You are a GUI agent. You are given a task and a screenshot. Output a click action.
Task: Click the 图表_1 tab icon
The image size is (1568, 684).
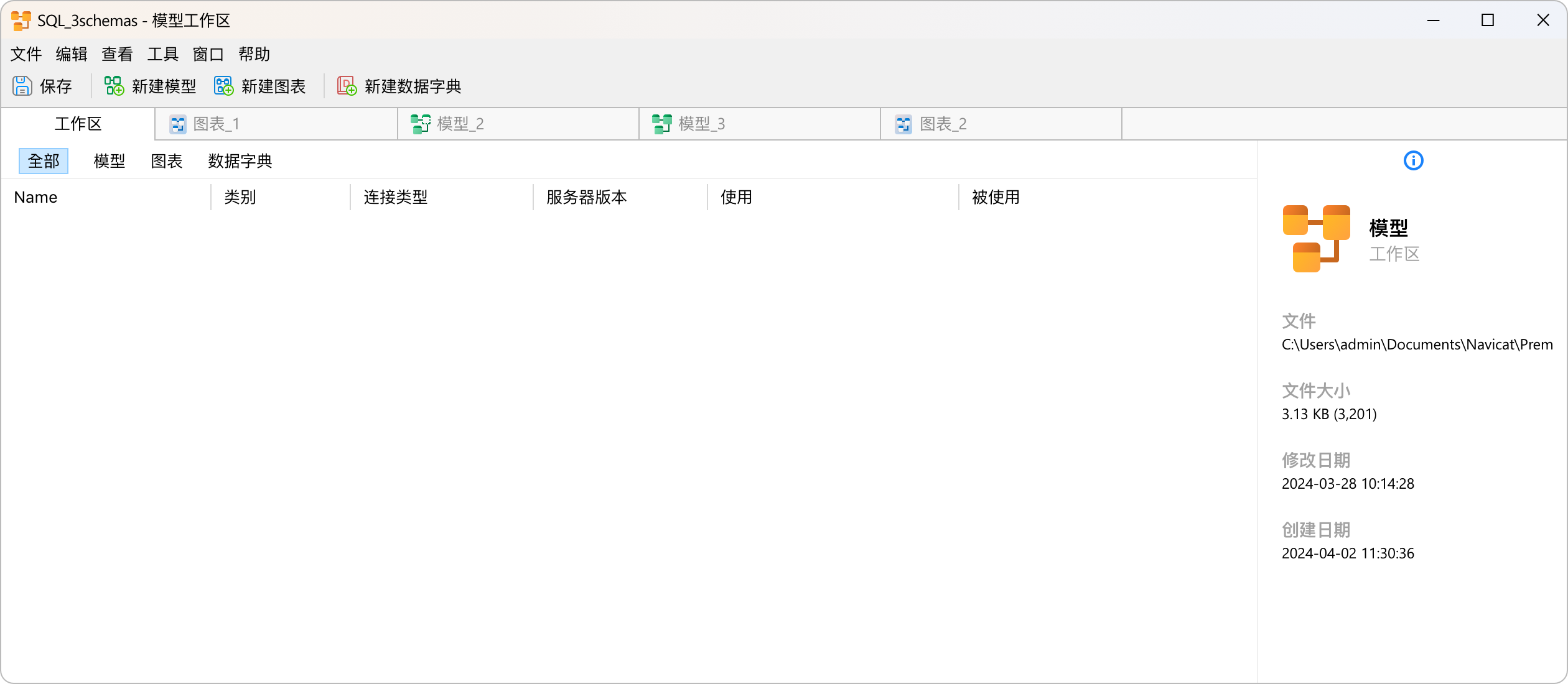[x=178, y=124]
